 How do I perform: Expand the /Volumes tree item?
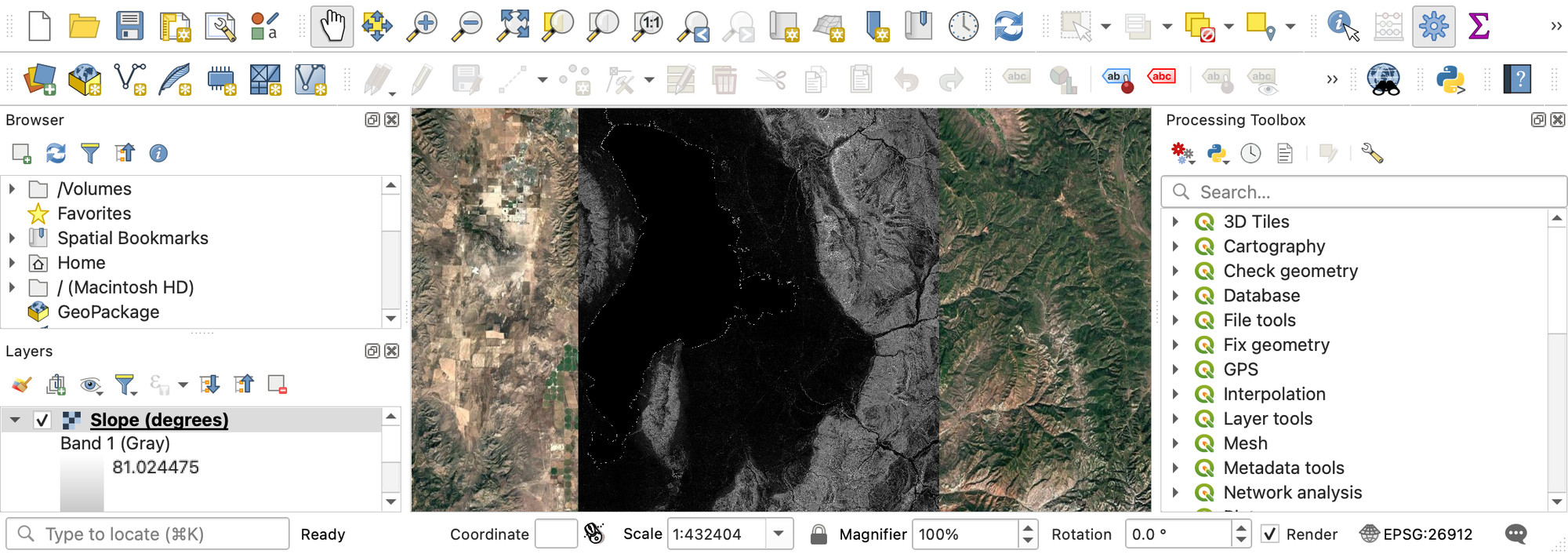[x=12, y=189]
